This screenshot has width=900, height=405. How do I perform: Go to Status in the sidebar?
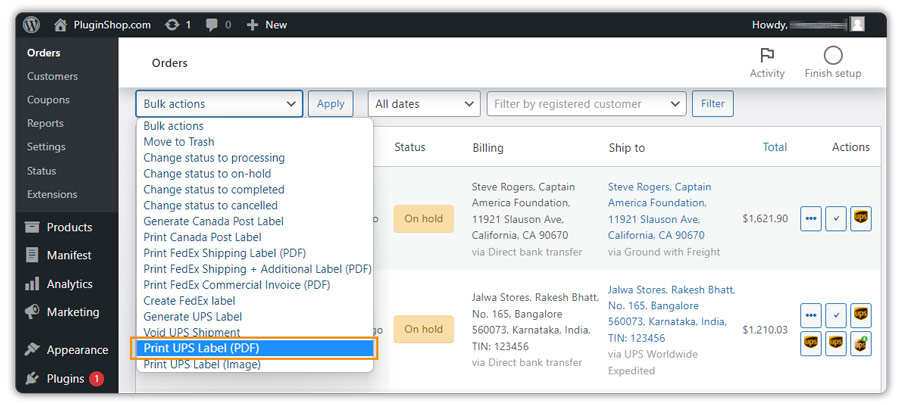[41, 171]
